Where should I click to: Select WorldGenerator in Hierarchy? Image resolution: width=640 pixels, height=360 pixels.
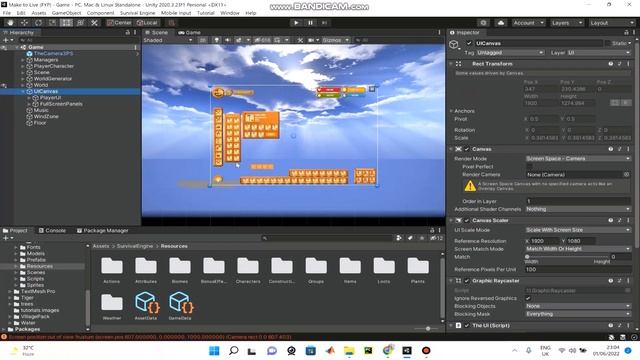tap(53, 79)
